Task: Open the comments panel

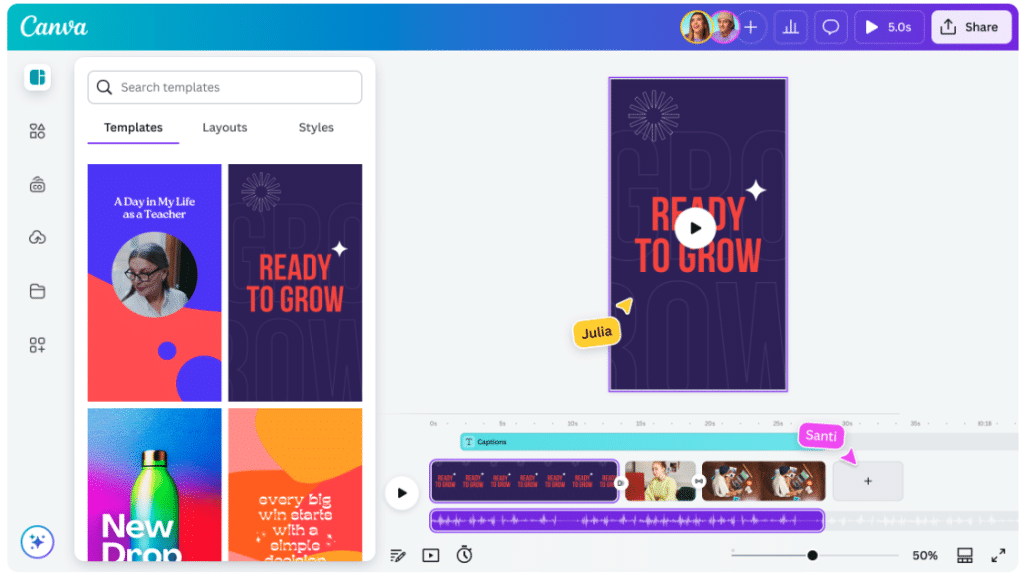Action: (830, 27)
